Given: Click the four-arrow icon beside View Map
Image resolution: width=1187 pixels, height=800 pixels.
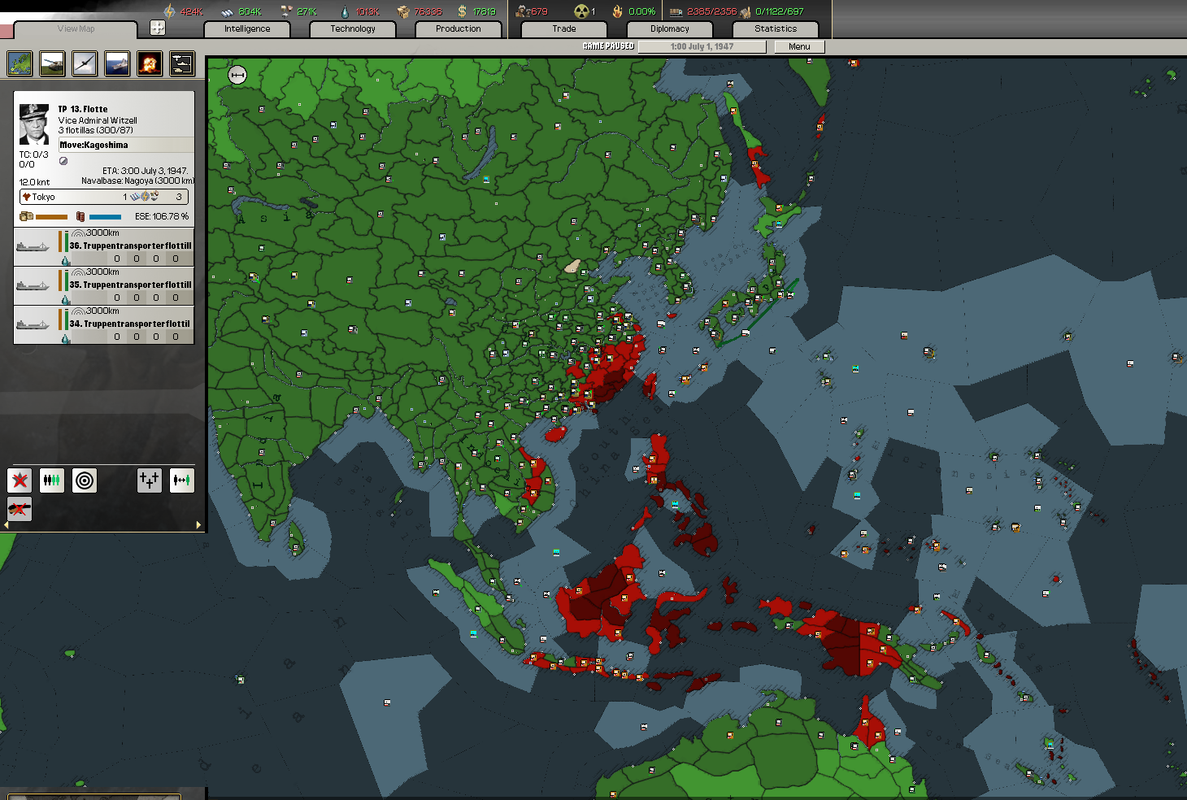Looking at the screenshot, I should (x=157, y=28).
